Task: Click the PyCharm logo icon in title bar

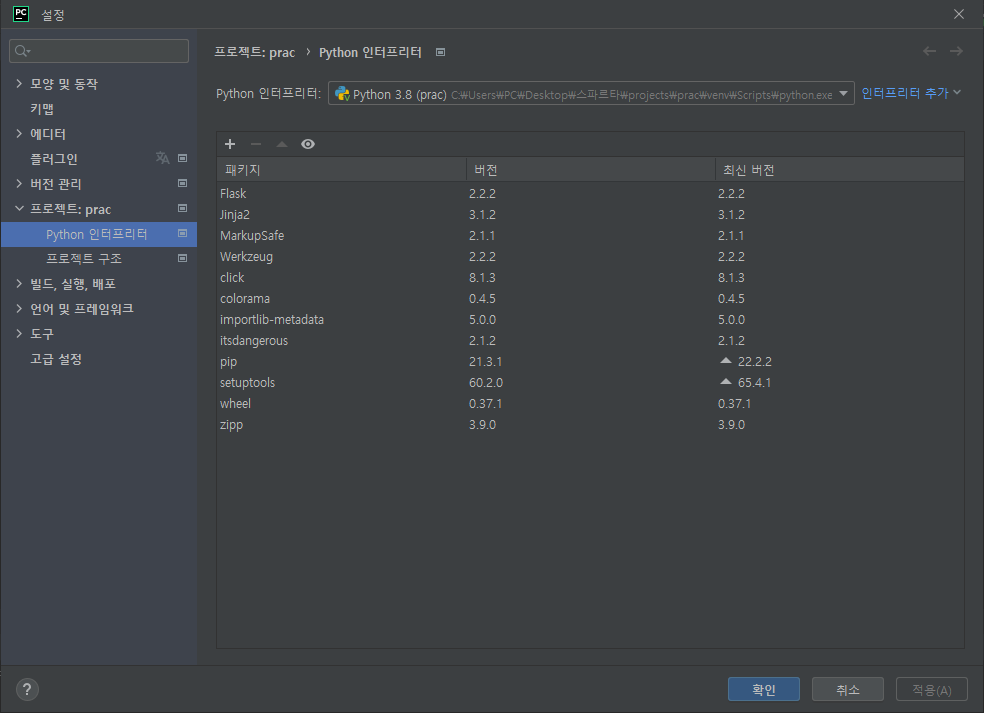Action: click(x=21, y=14)
